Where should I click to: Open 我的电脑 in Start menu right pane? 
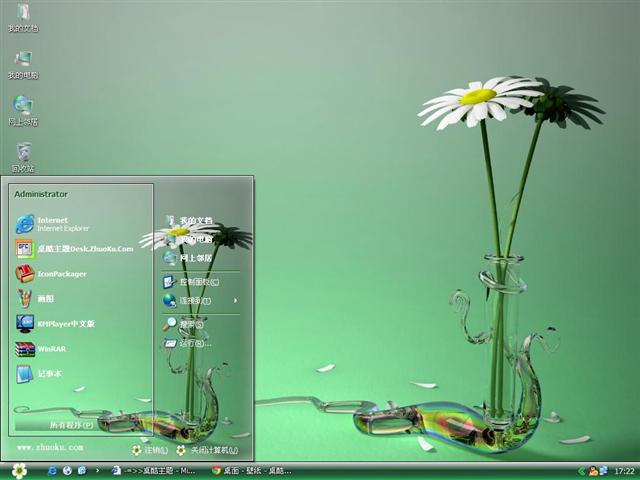click(188, 239)
